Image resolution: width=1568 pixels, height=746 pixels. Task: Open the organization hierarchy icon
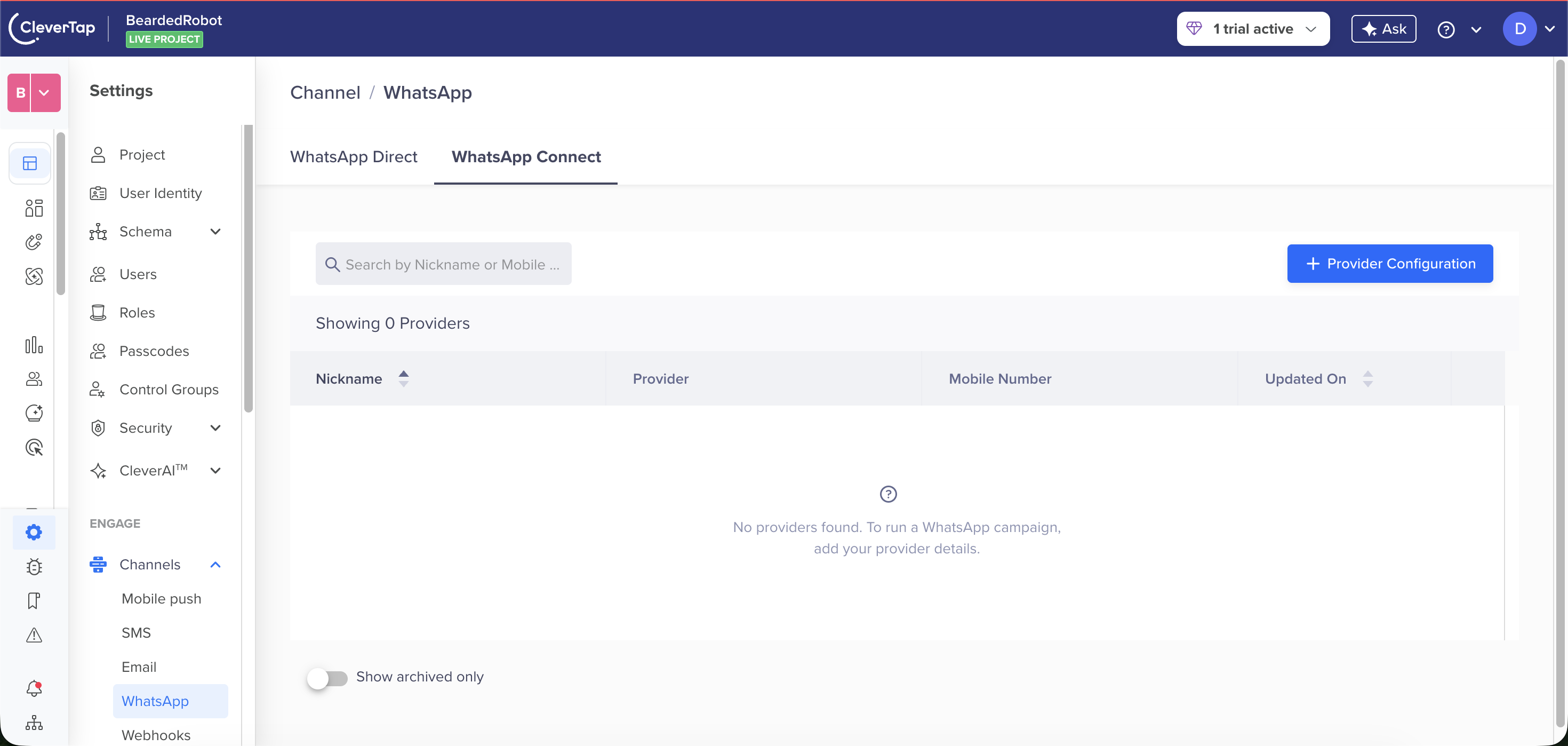pos(34,723)
